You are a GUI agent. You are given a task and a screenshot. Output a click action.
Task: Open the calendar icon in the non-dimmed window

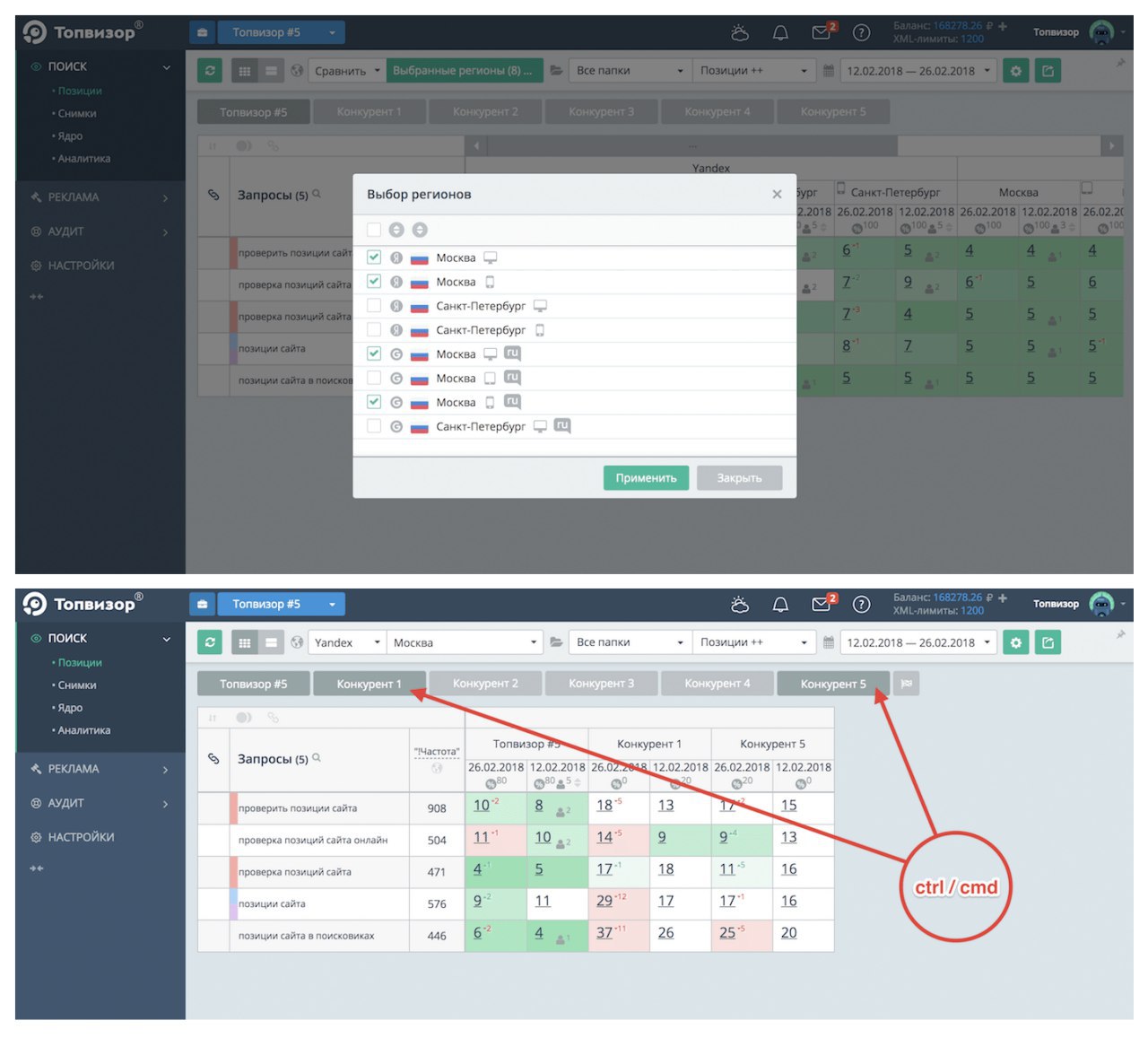click(x=829, y=642)
